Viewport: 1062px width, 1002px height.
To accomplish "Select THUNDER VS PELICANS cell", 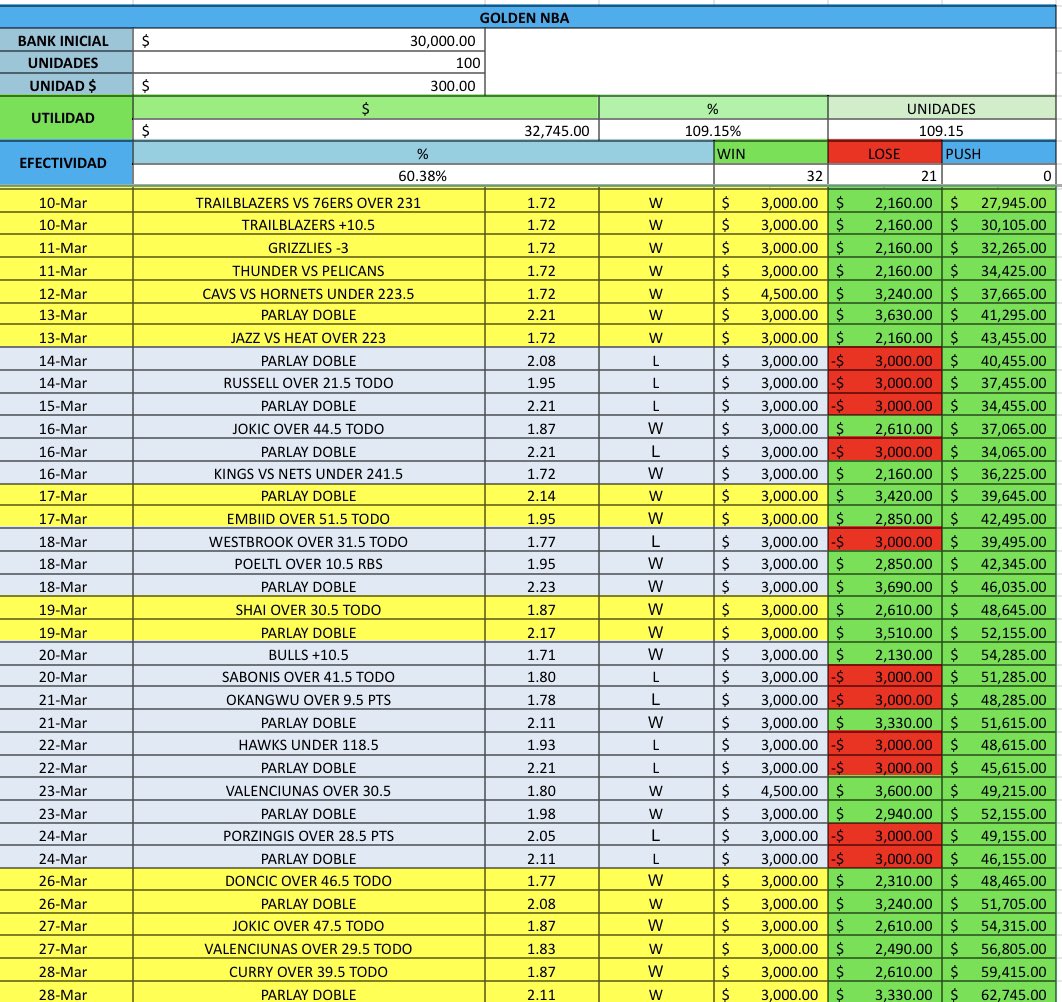I will coord(309,271).
